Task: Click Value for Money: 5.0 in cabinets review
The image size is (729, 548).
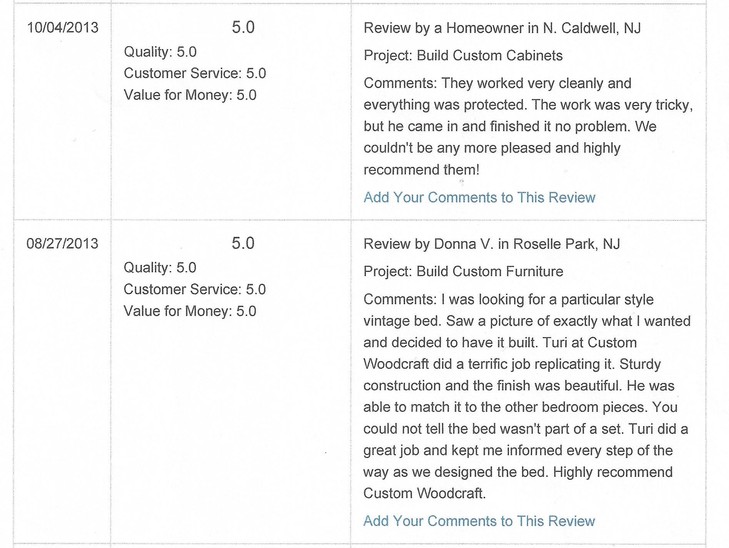Action: point(190,95)
